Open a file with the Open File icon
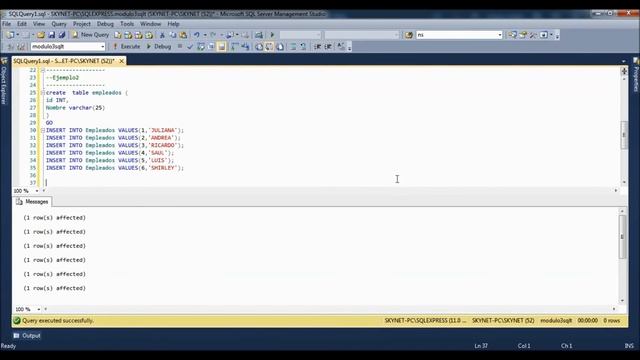 40,35
